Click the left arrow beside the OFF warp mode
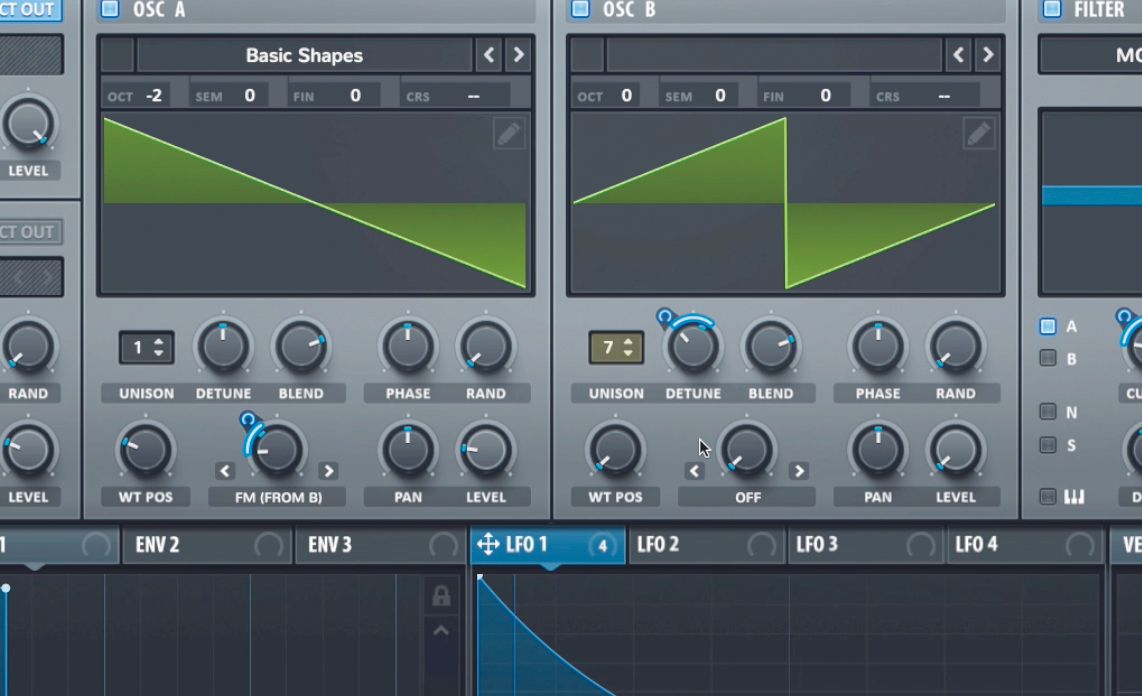Image resolution: width=1142 pixels, height=696 pixels. click(x=695, y=470)
